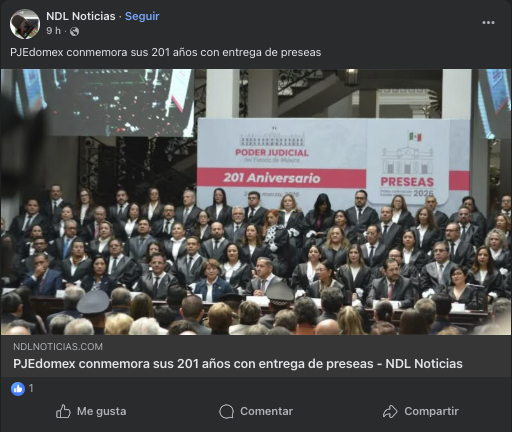Click the share arrow icon
The width and height of the screenshot is (512, 432).
tap(390, 411)
